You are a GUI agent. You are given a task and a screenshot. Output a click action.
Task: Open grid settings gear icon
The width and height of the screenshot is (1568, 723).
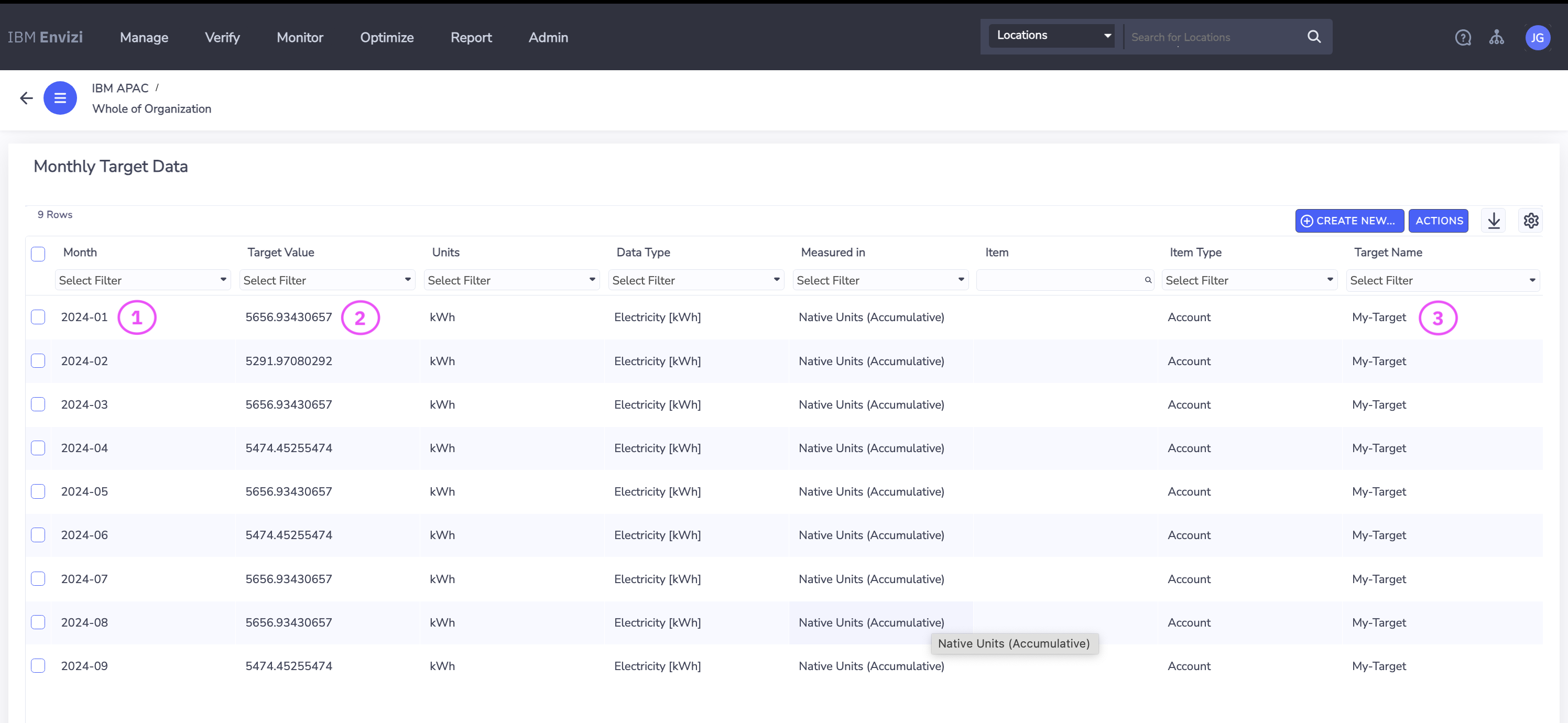point(1531,221)
